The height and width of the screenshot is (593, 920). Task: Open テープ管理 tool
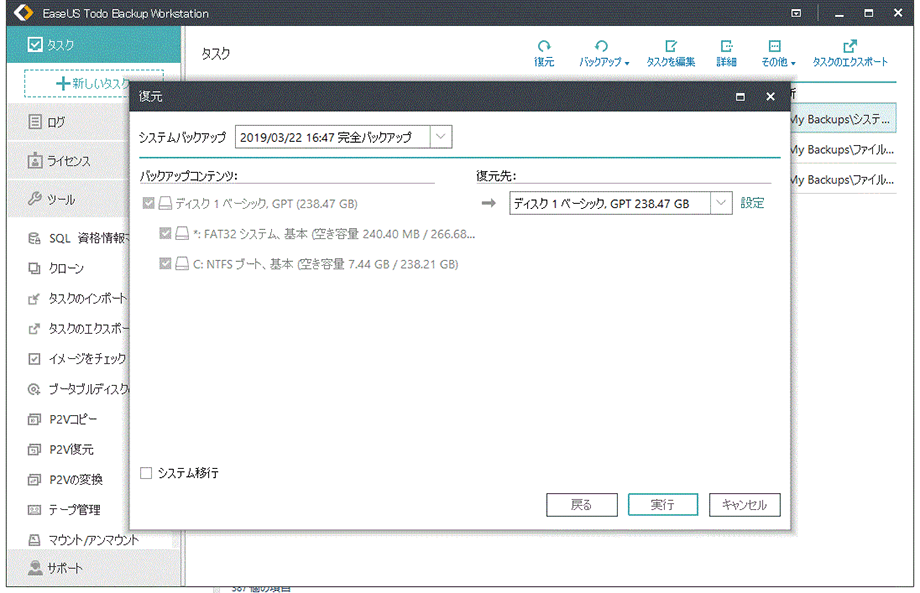pos(65,510)
